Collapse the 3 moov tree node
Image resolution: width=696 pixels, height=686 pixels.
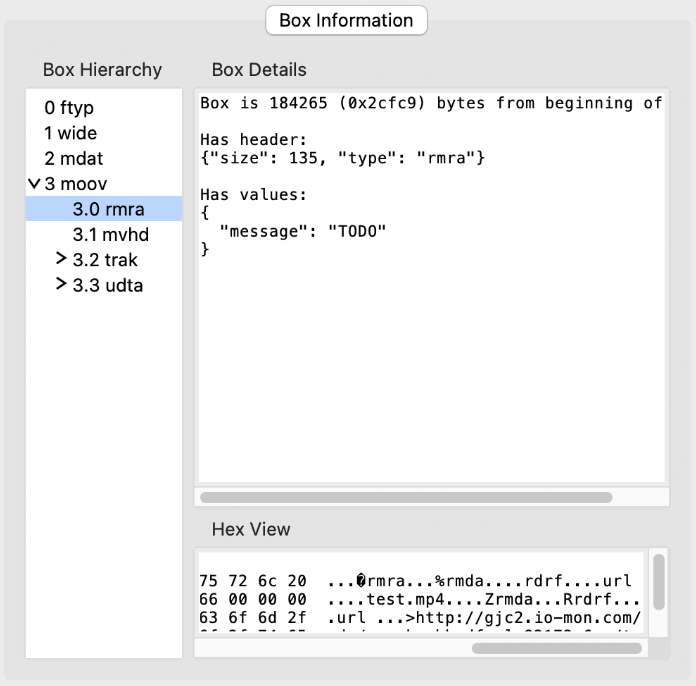(35, 184)
